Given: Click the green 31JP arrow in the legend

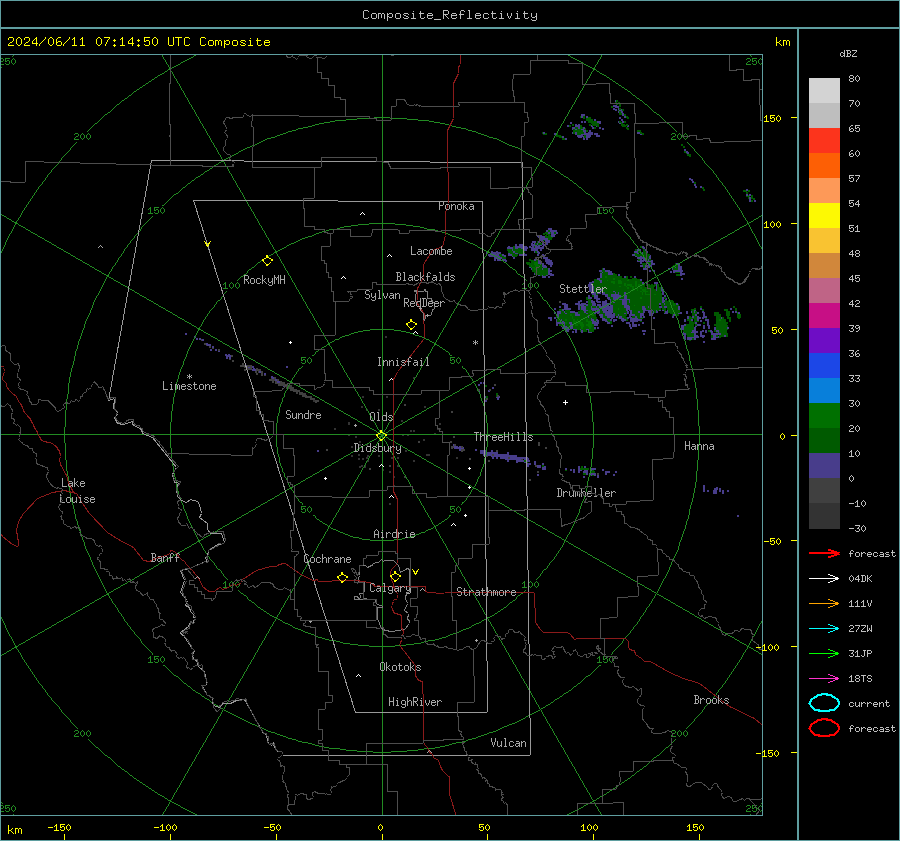Looking at the screenshot, I should [824, 653].
